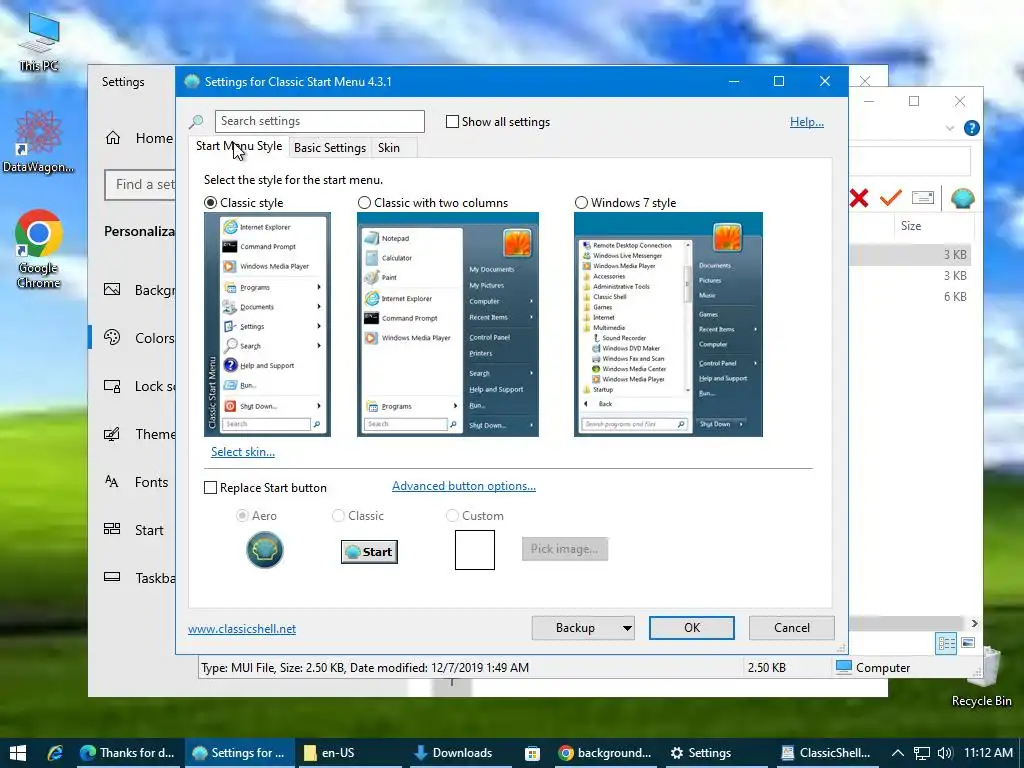Switch to large thumbnails view icon
Image resolution: width=1024 pixels, height=768 pixels.
[x=968, y=643]
